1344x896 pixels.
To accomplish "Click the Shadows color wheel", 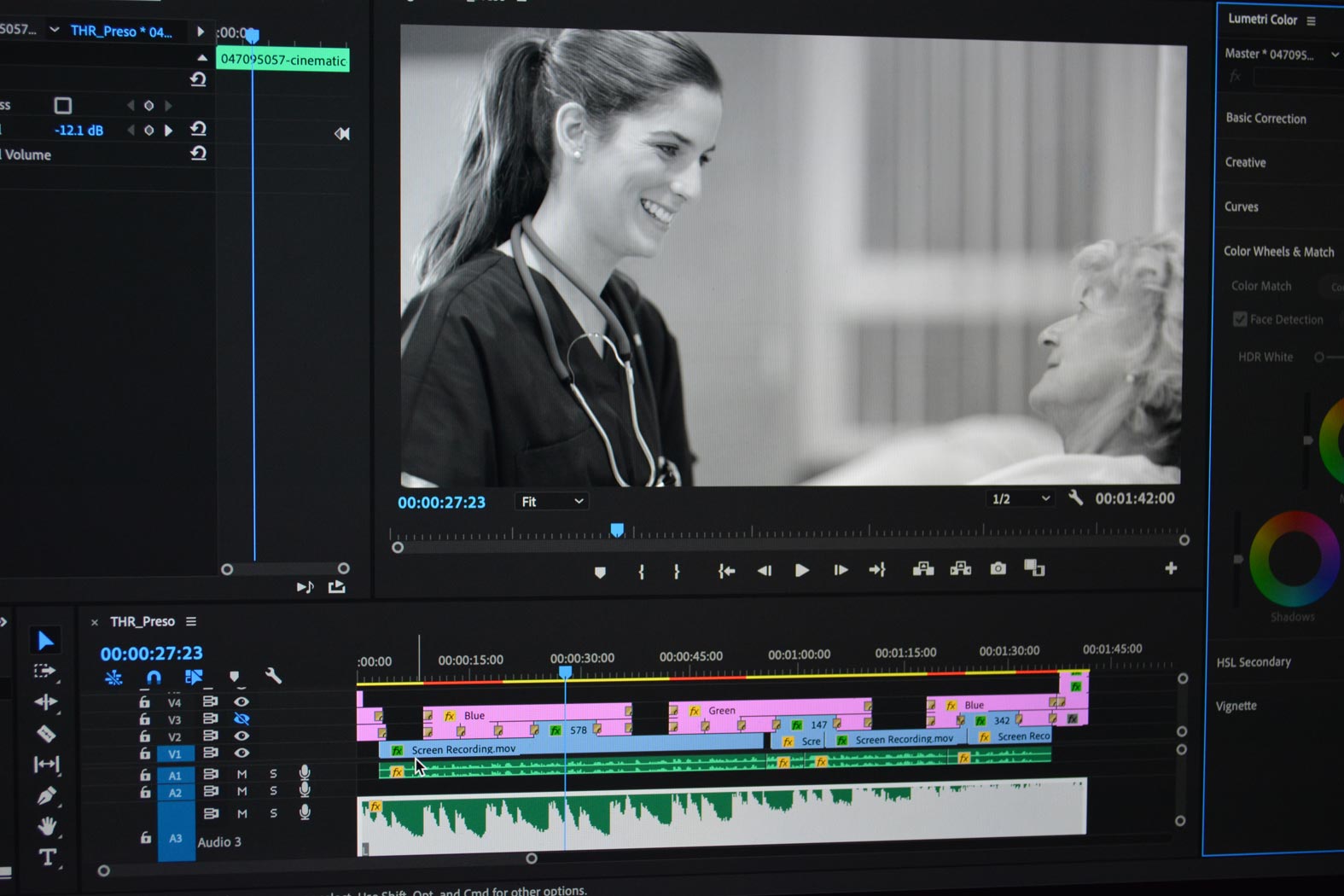I will 1294,560.
